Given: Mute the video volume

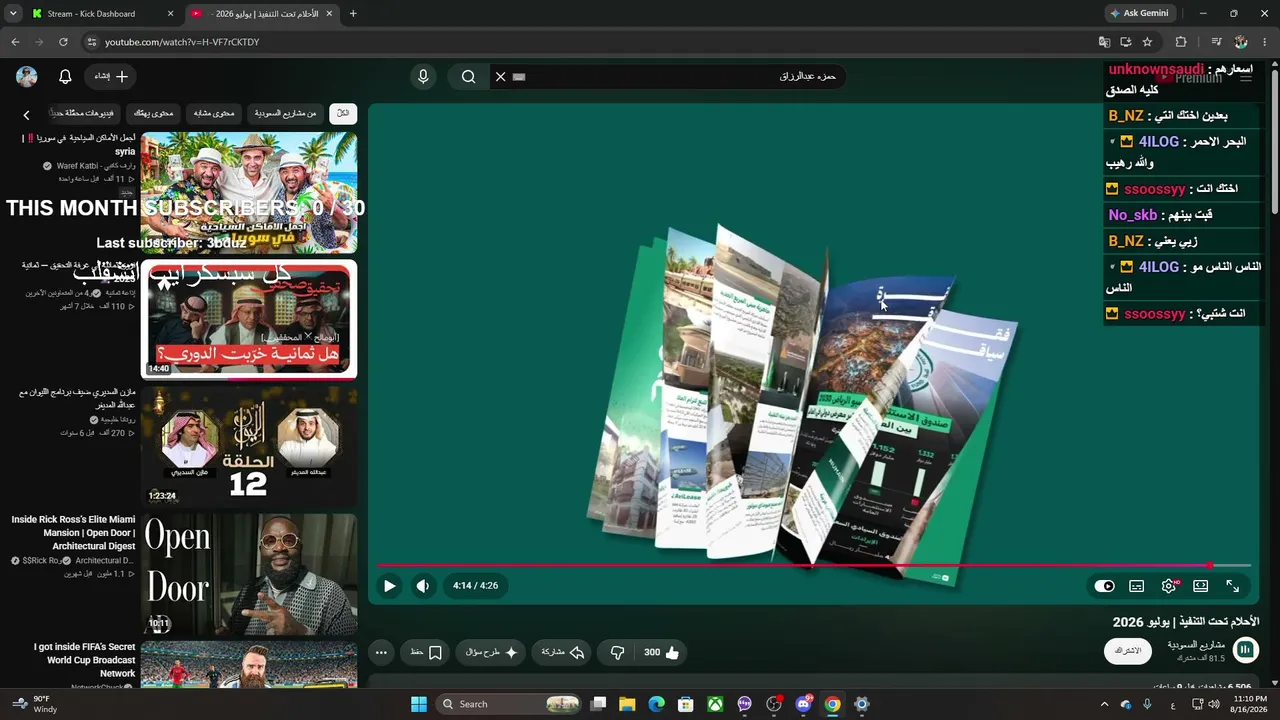Looking at the screenshot, I should (x=423, y=586).
